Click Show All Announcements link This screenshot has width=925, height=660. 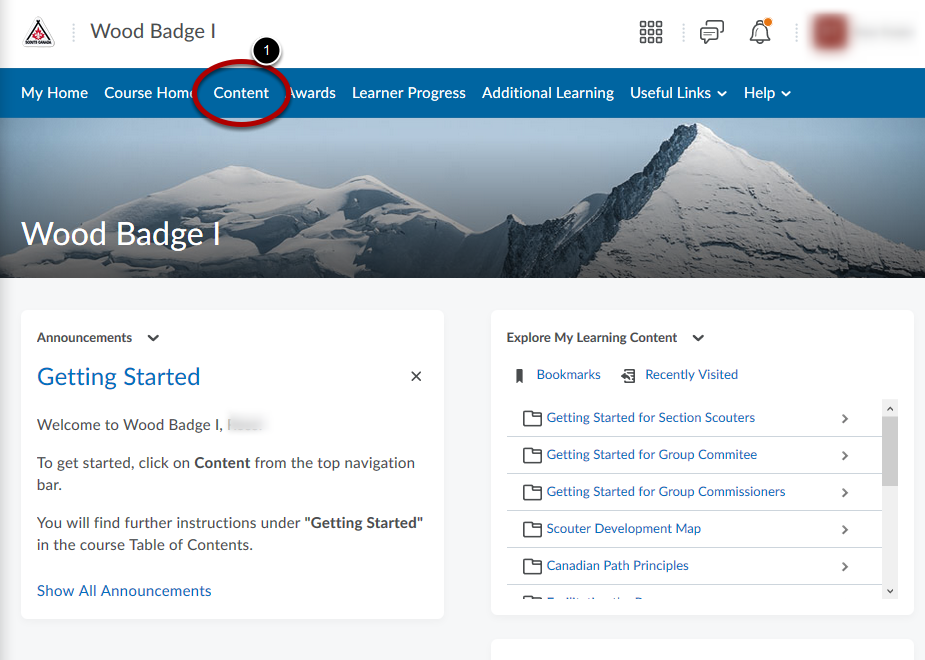tap(124, 591)
